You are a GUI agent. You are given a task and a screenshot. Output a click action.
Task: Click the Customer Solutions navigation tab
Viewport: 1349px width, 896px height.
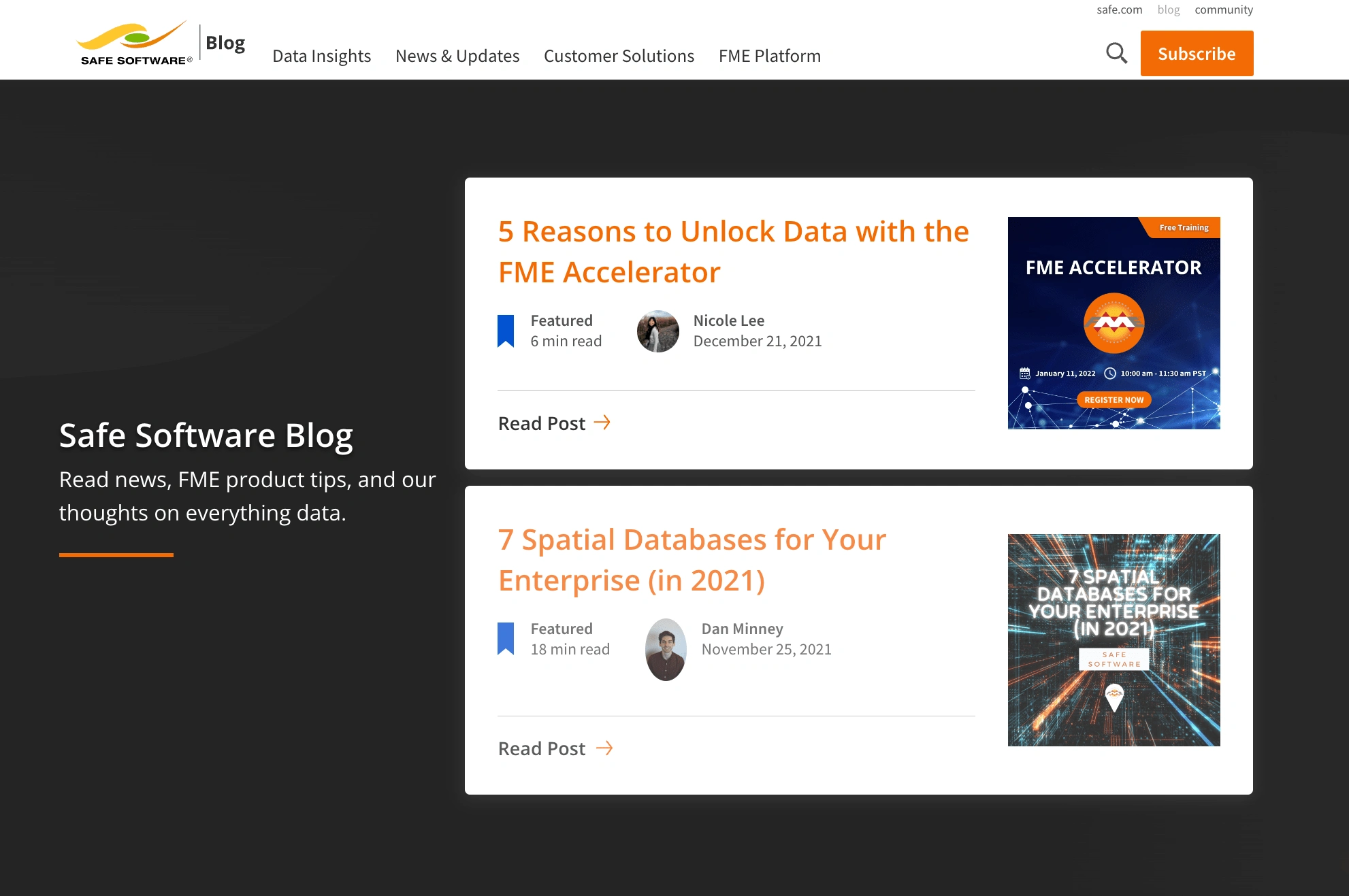click(x=619, y=55)
